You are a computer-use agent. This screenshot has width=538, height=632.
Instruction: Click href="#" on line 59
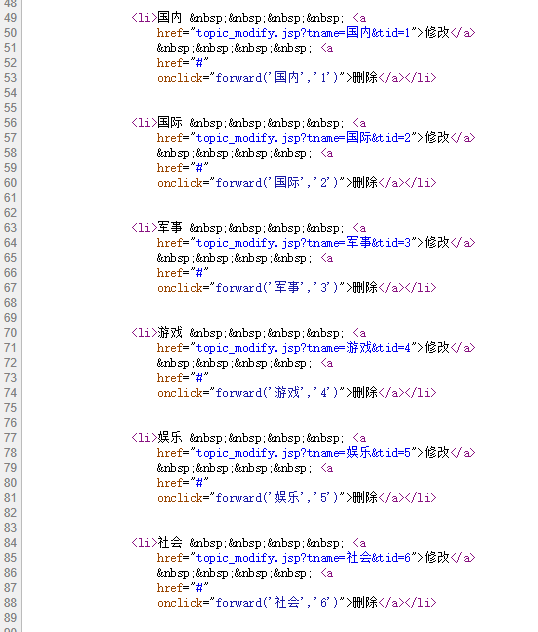[x=183, y=168]
